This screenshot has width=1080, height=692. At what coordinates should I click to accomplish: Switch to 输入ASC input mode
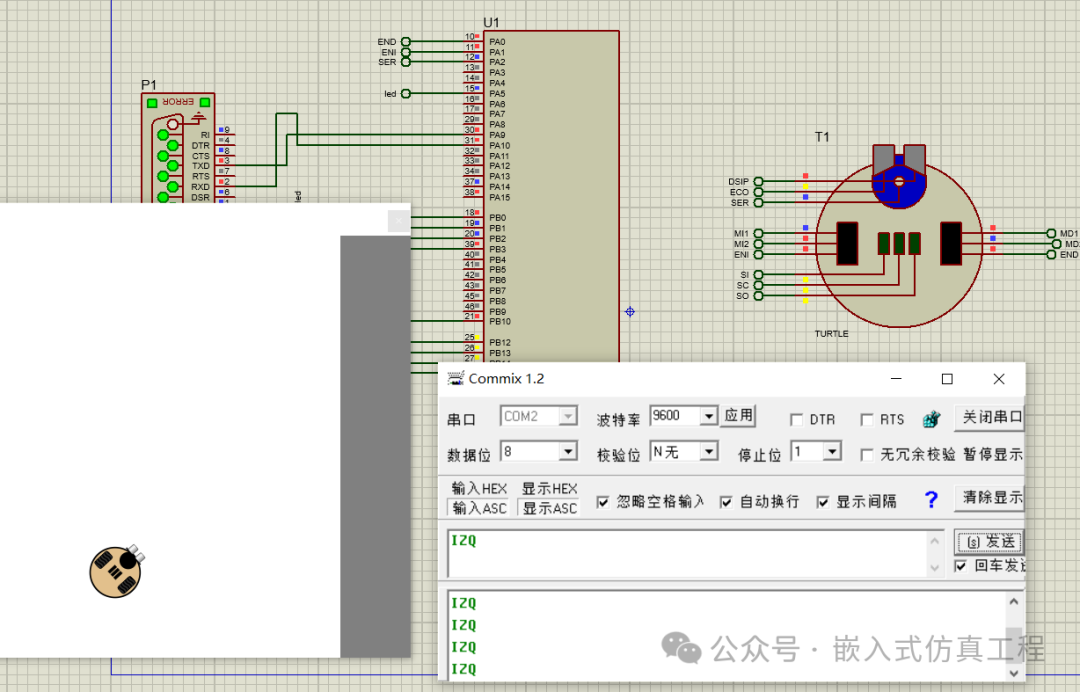[479, 508]
